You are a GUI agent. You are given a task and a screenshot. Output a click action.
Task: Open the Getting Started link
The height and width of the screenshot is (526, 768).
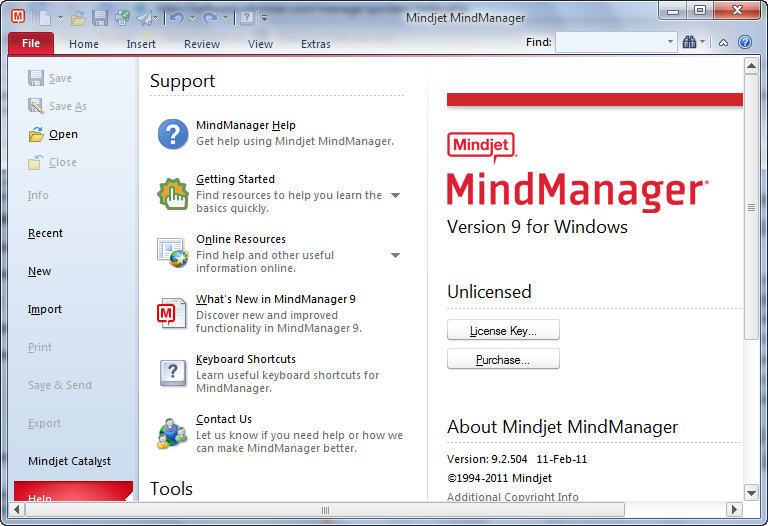(236, 179)
